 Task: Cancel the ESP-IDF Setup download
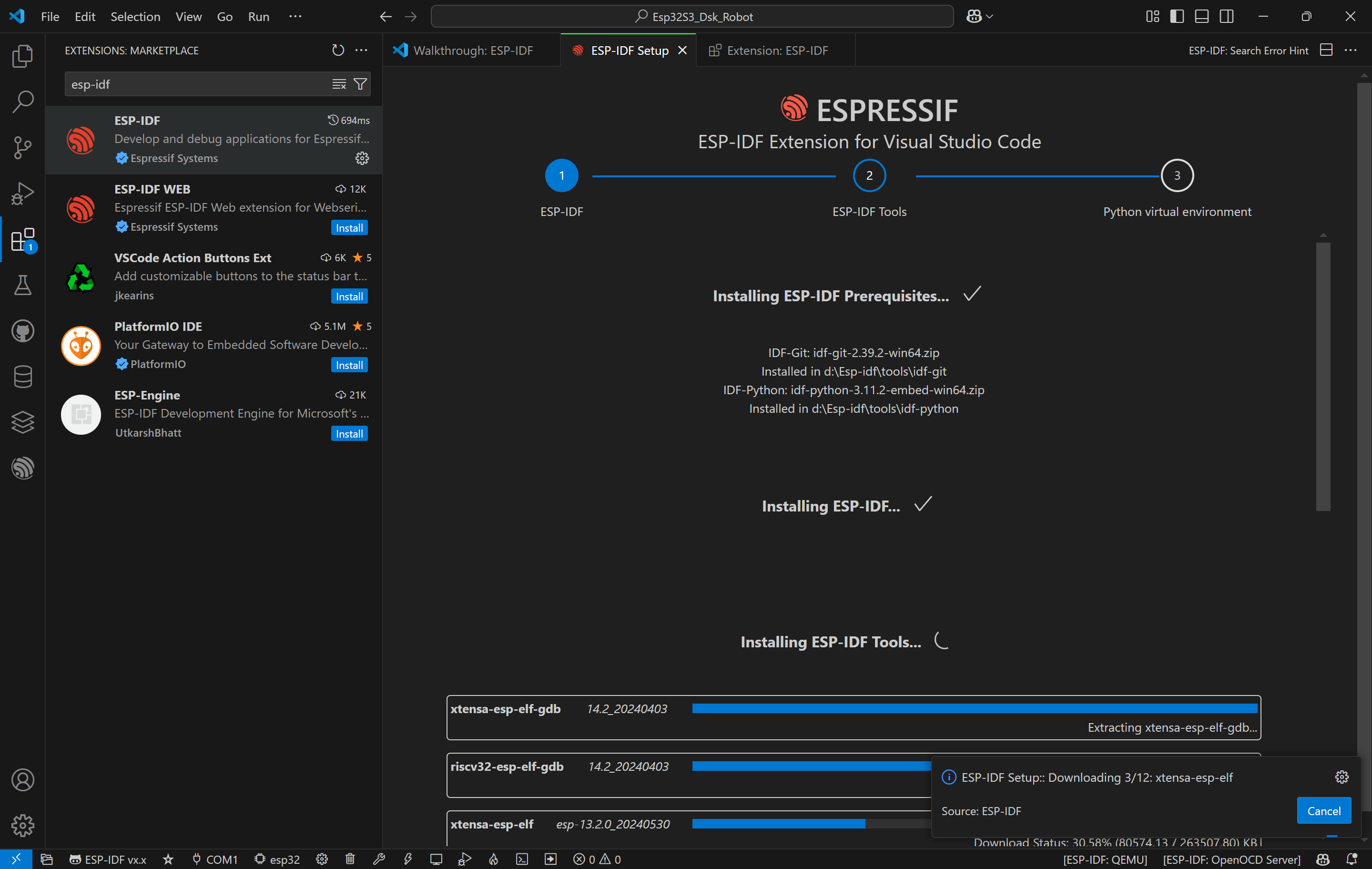coord(1323,810)
